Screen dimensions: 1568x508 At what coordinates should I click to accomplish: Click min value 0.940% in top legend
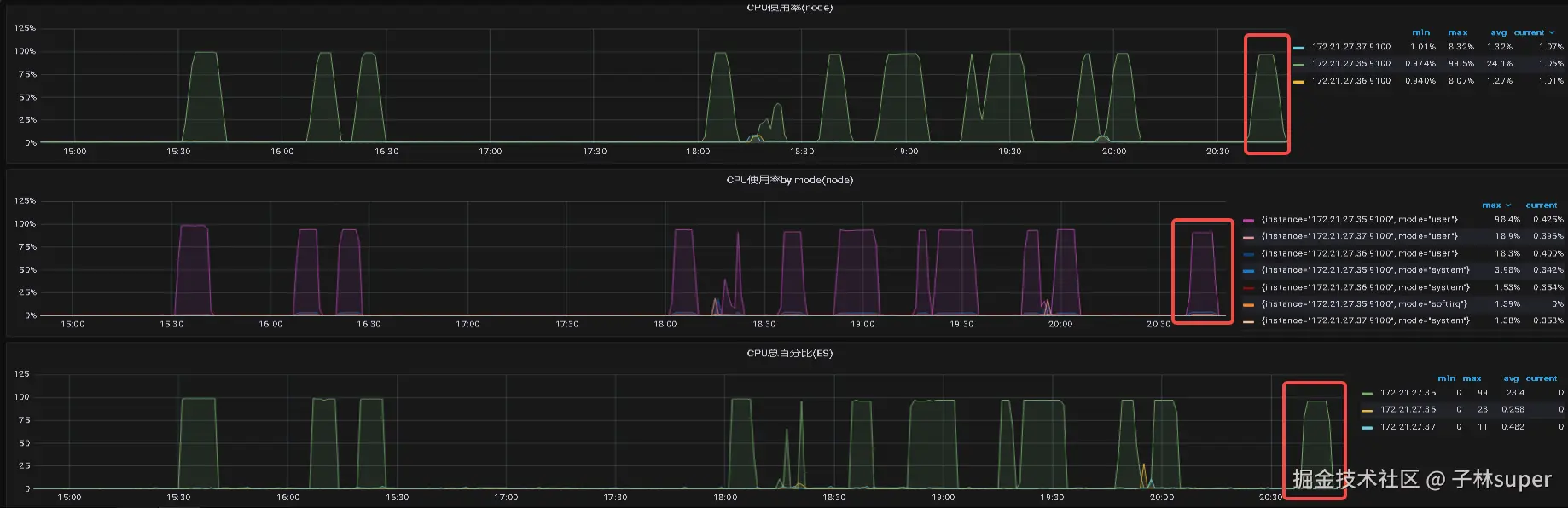[x=1420, y=80]
